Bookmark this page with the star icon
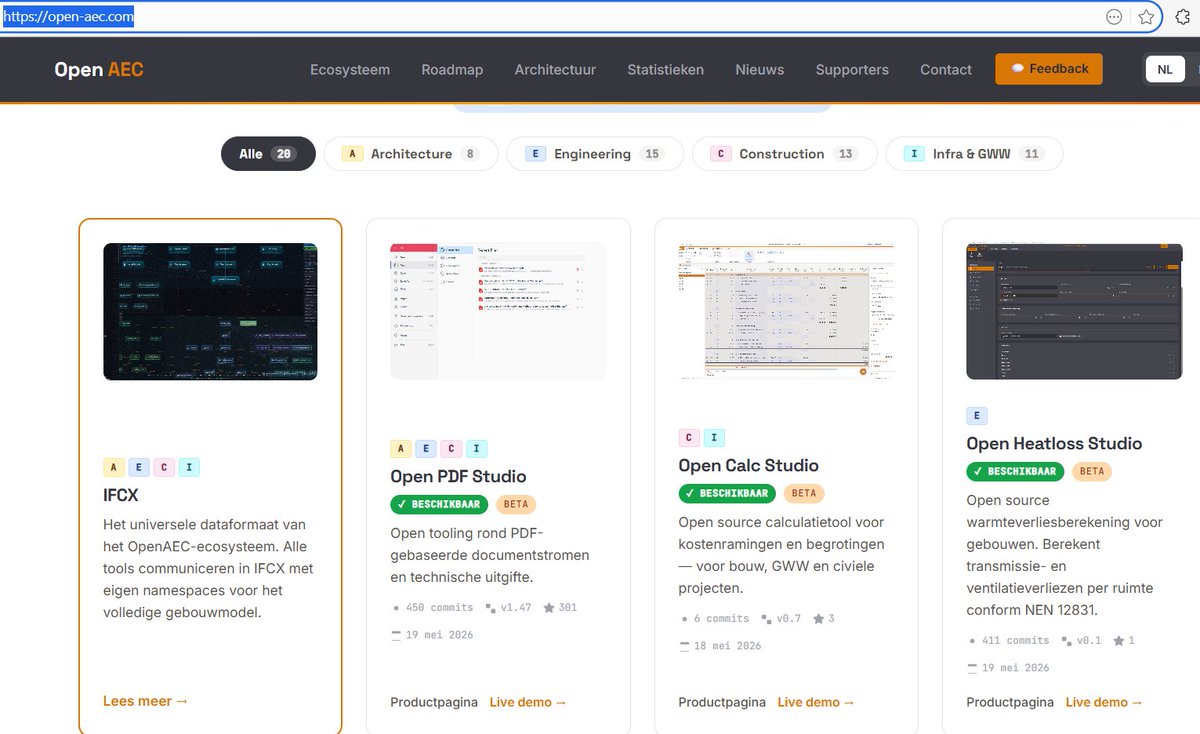 click(1146, 17)
